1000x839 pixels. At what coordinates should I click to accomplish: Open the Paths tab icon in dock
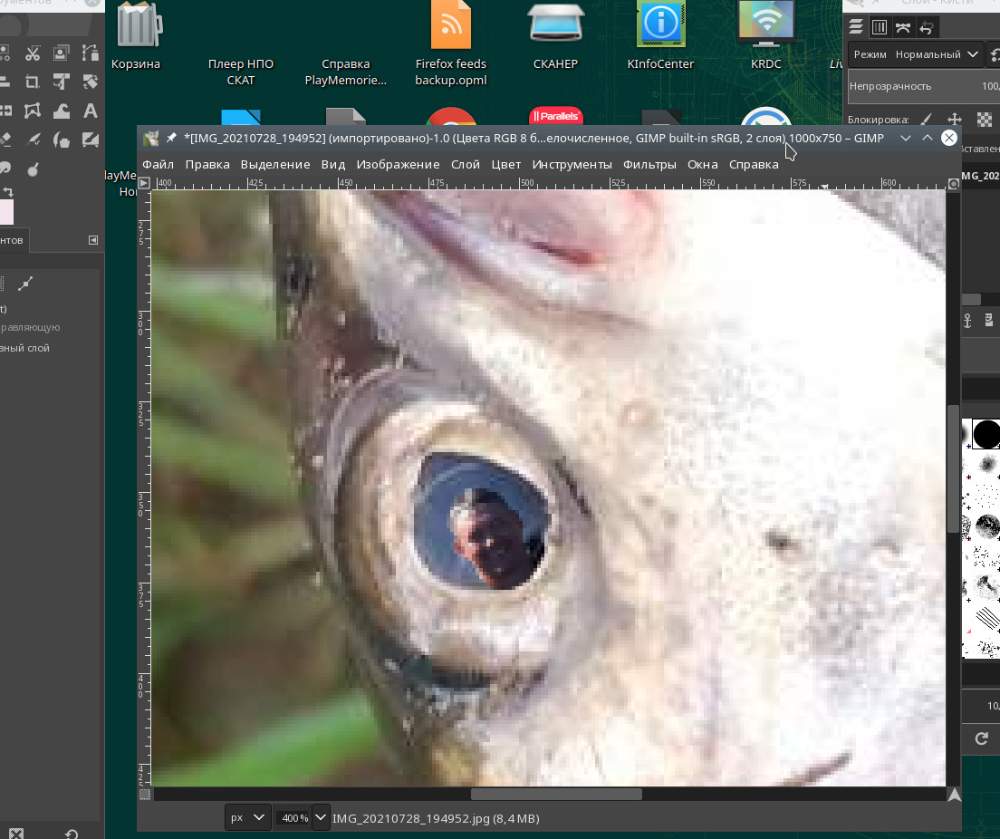904,27
